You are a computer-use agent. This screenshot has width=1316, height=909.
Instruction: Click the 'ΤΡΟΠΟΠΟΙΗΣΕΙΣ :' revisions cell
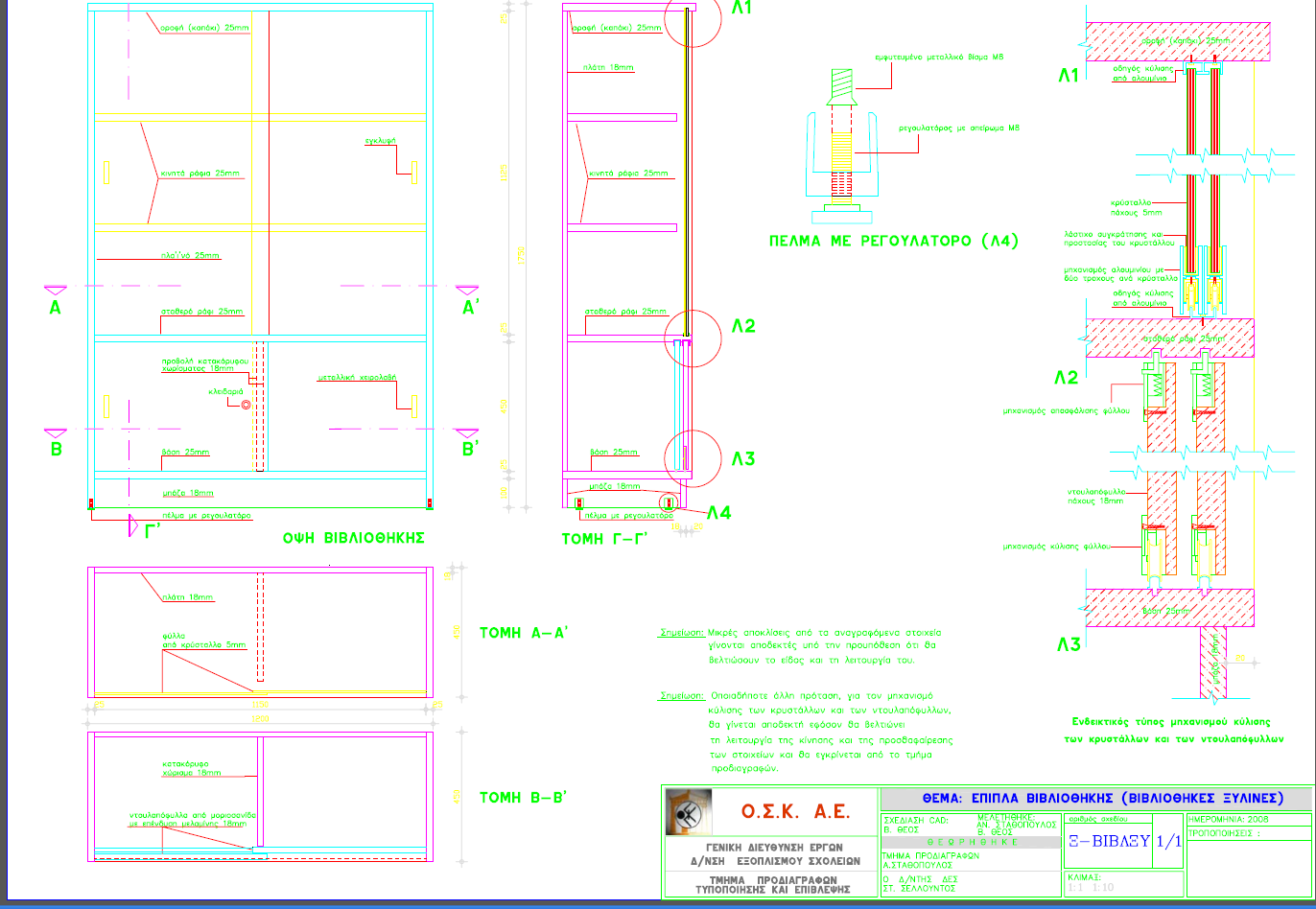[x=1225, y=833]
